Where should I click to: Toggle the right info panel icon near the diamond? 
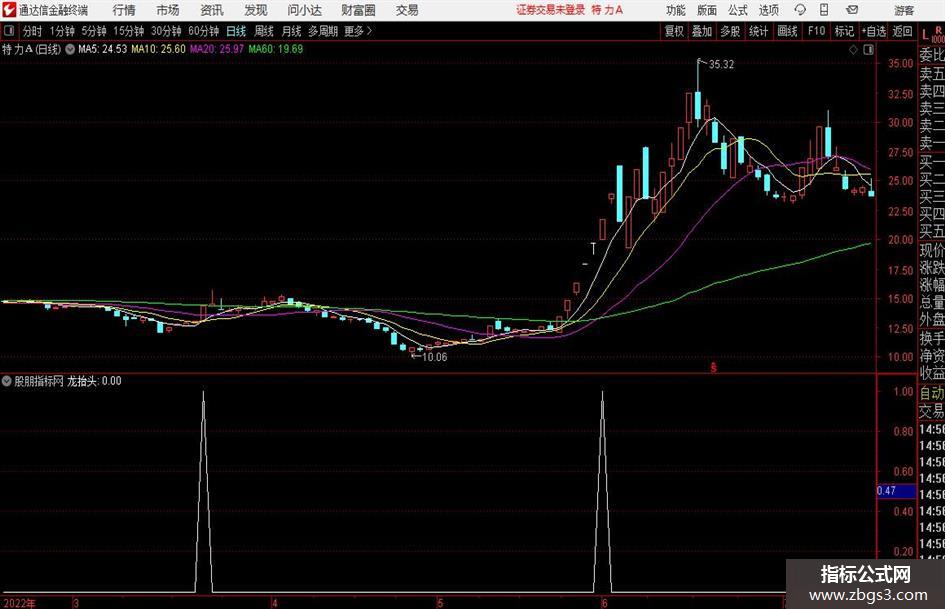coord(868,49)
